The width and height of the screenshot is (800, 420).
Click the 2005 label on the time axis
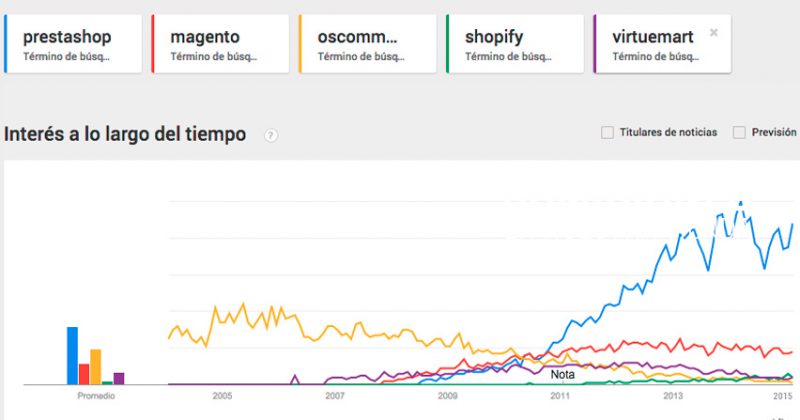tap(222, 397)
